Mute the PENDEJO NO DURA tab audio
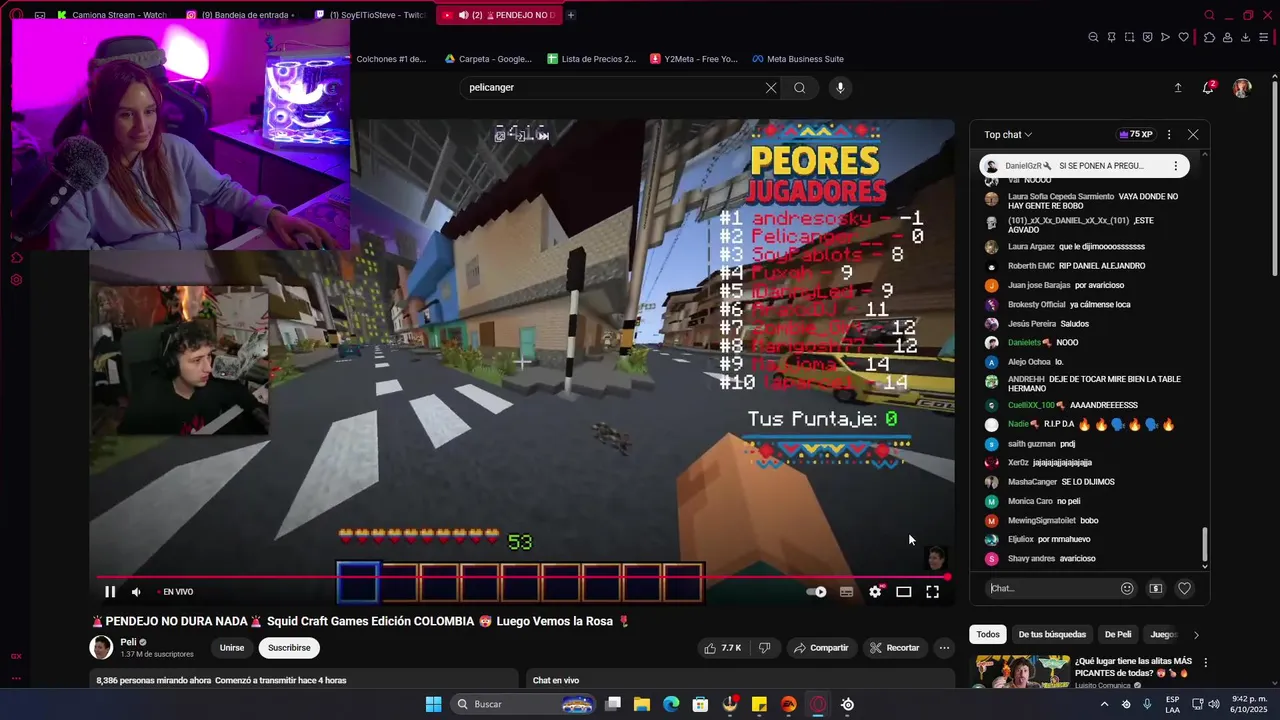 (x=463, y=15)
